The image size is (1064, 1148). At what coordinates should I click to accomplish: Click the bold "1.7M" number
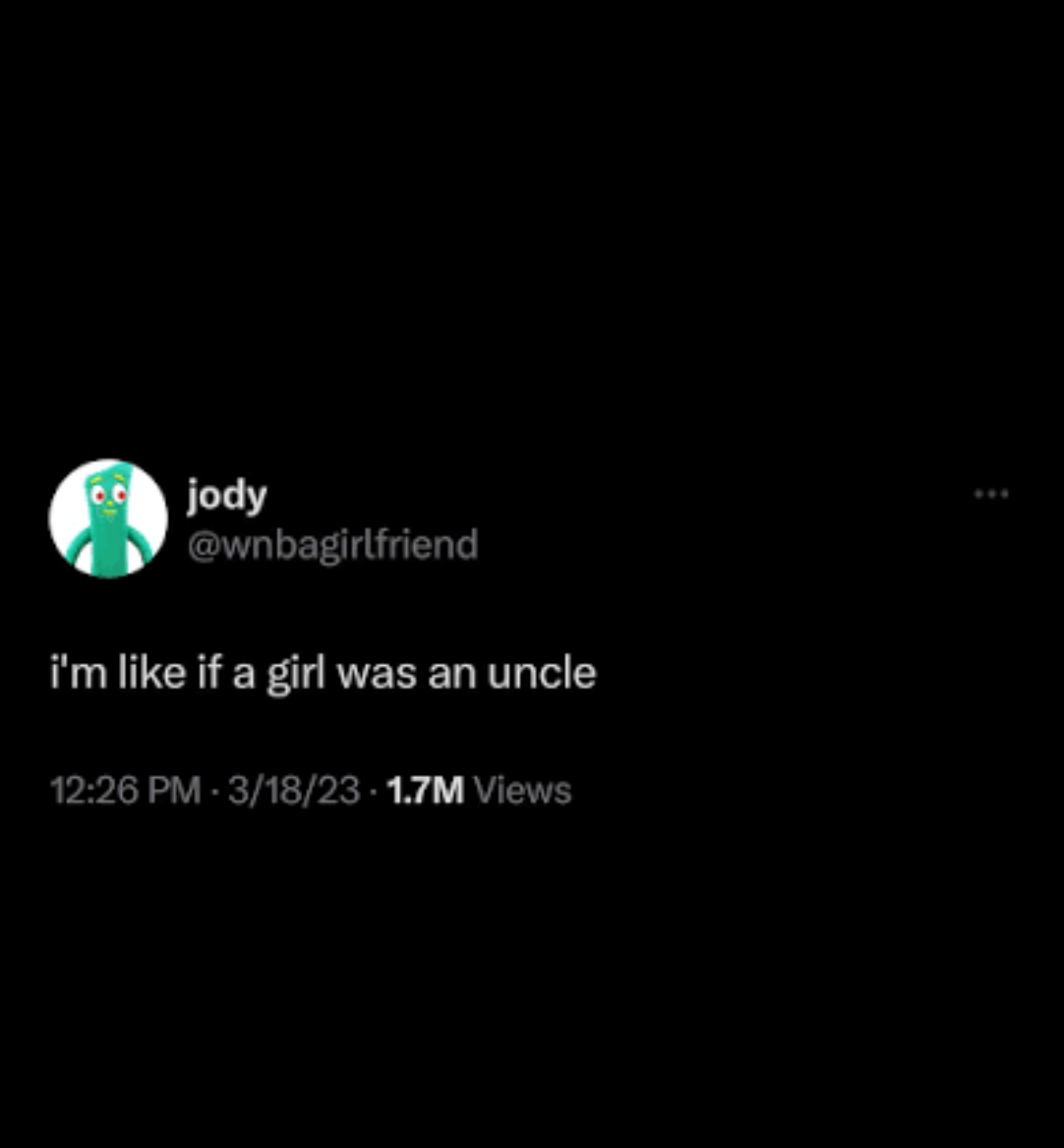[x=425, y=791]
